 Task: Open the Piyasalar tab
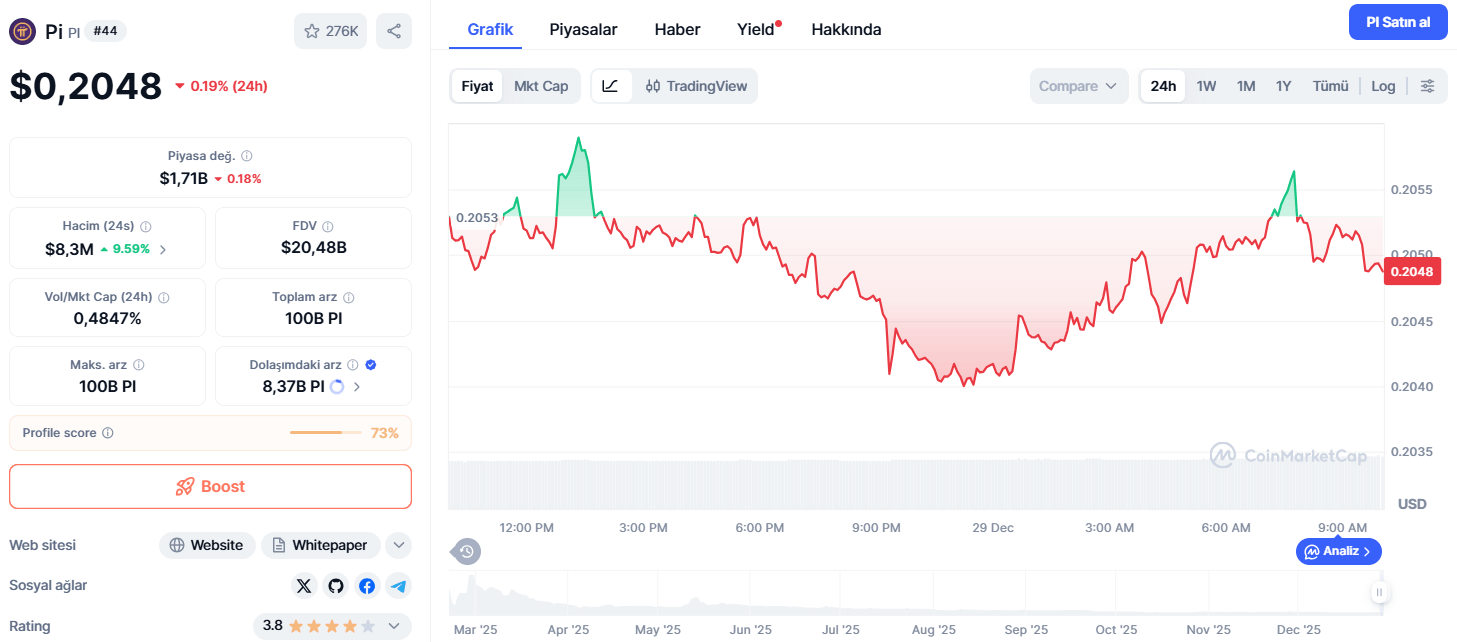tap(584, 29)
